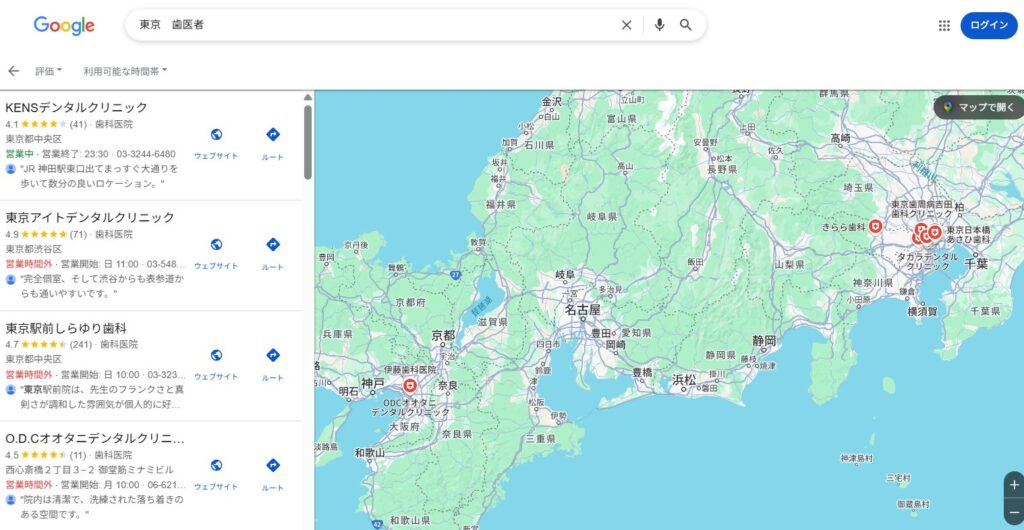Click the 金沢 label on the map
Viewport: 1024px width, 530px height.
(x=552, y=101)
